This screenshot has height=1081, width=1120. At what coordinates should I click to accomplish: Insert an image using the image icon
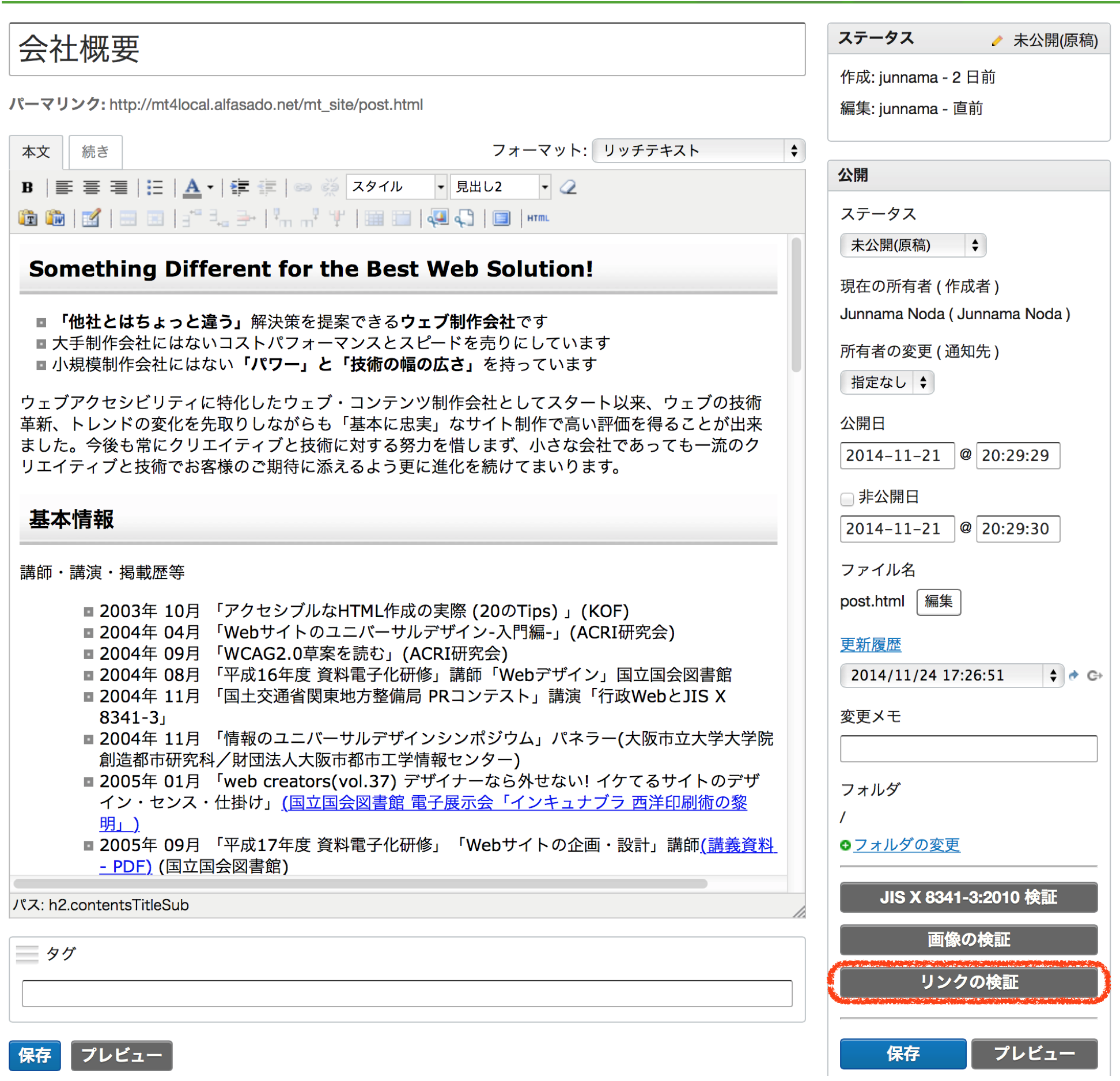438,218
